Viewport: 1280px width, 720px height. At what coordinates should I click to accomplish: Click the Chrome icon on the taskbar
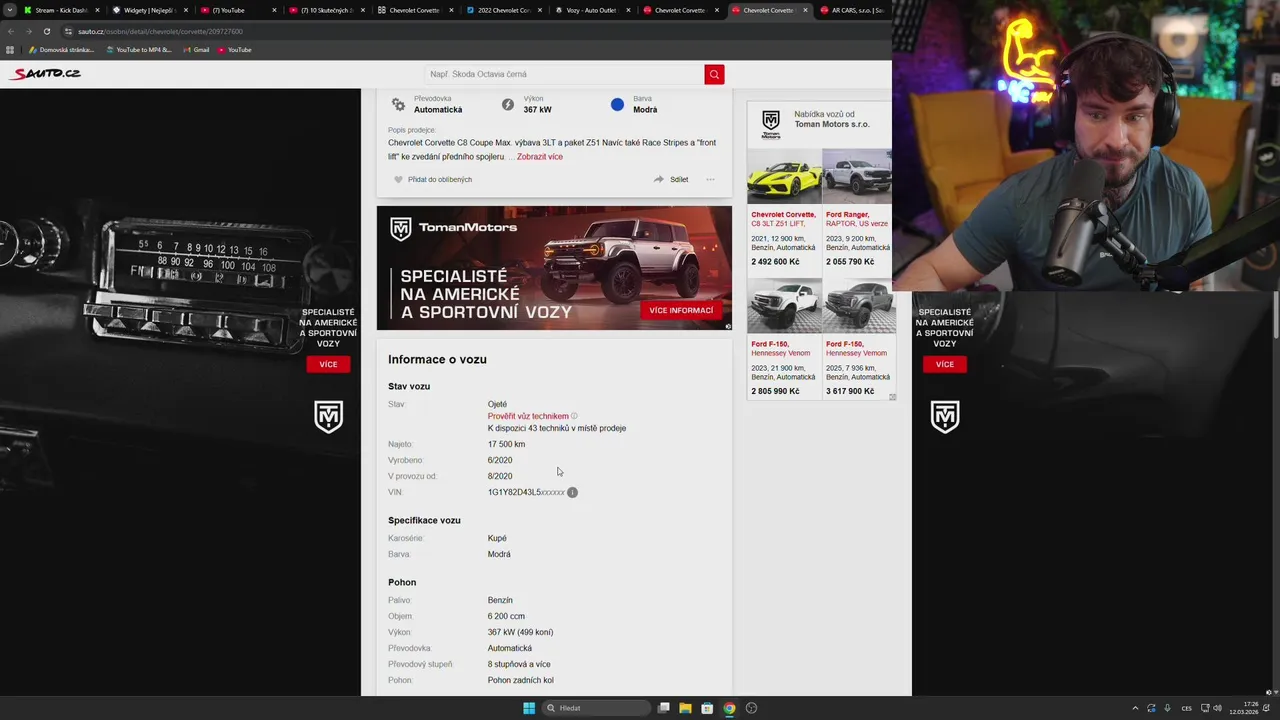click(x=729, y=708)
